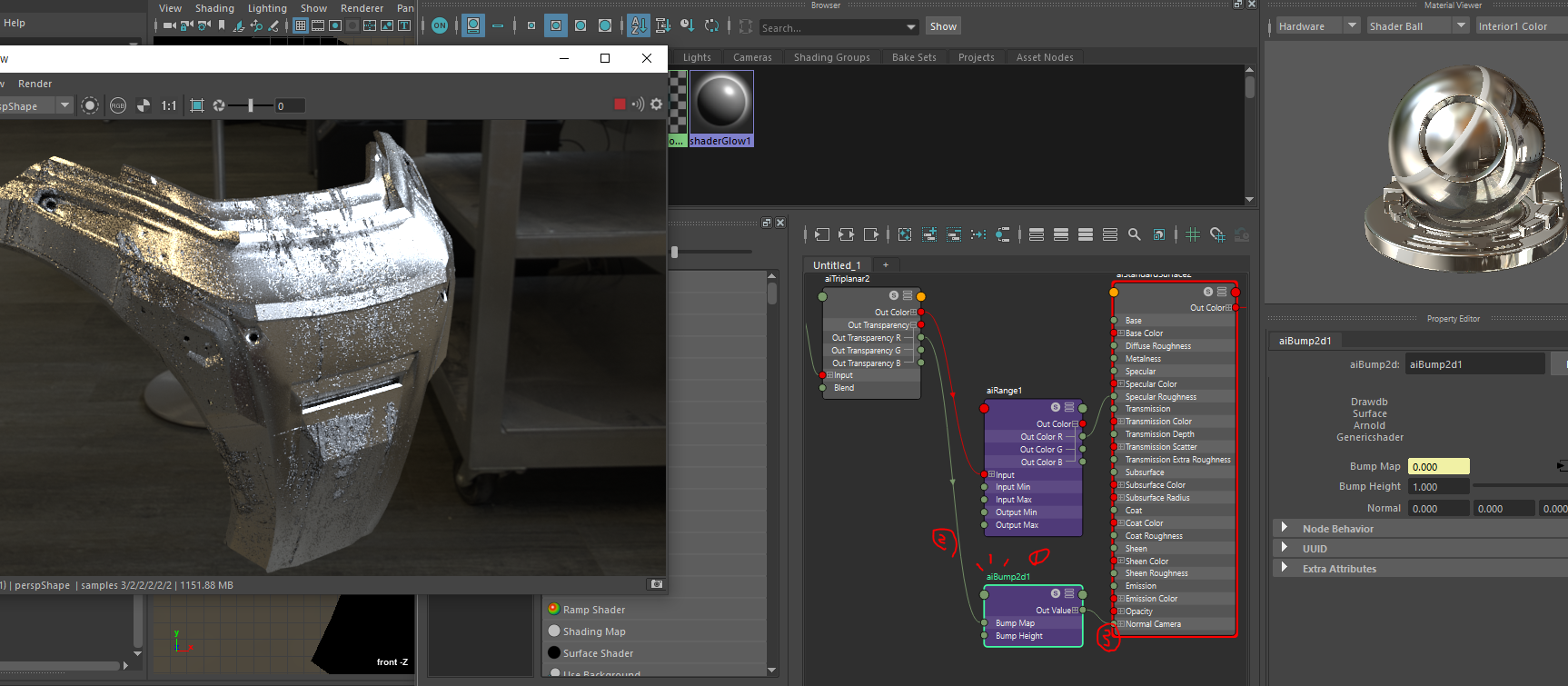The width and height of the screenshot is (1568, 686).
Task: Expand the Extra Attributes section
Action: (x=1285, y=568)
